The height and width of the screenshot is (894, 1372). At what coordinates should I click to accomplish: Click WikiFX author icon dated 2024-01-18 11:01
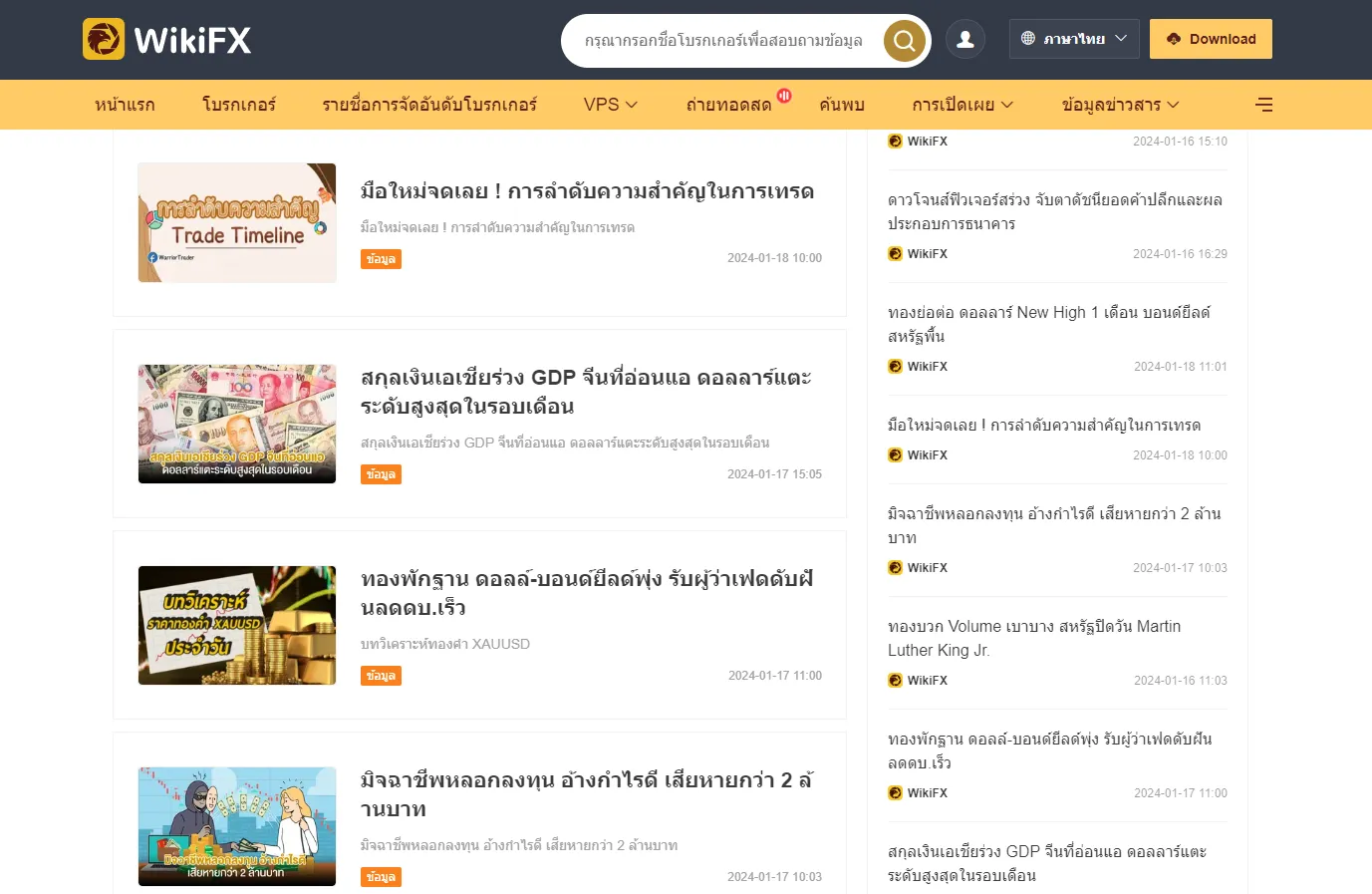coord(895,366)
